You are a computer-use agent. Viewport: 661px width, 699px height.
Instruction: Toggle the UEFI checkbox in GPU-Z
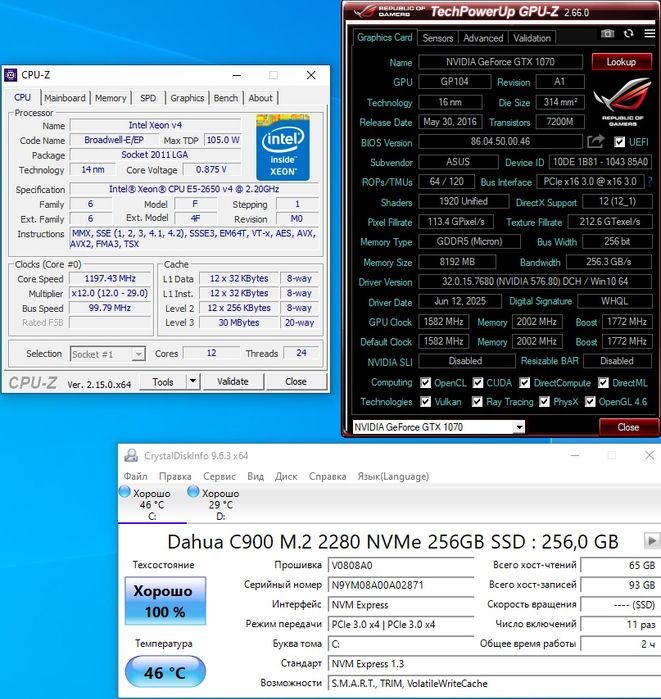pos(619,142)
